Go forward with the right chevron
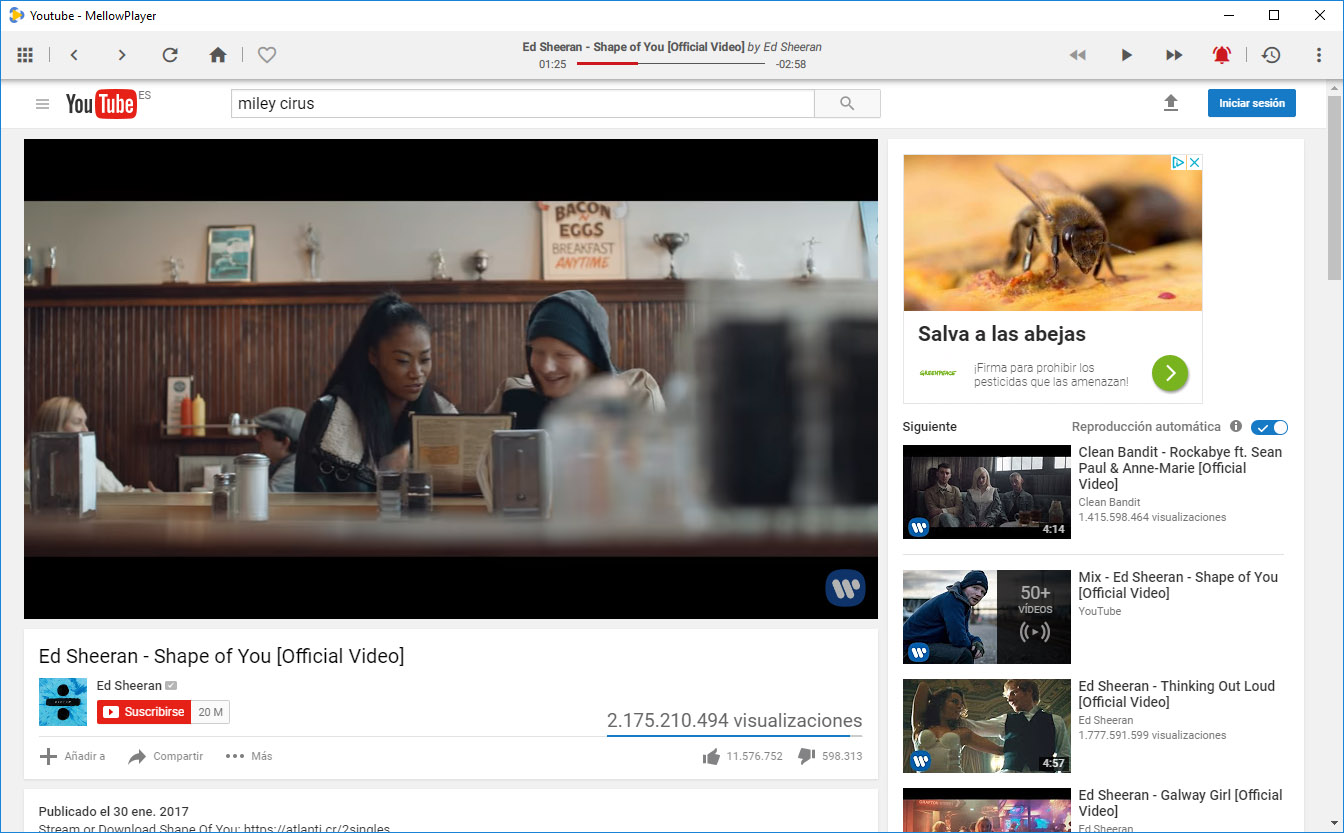1344x833 pixels. click(122, 55)
